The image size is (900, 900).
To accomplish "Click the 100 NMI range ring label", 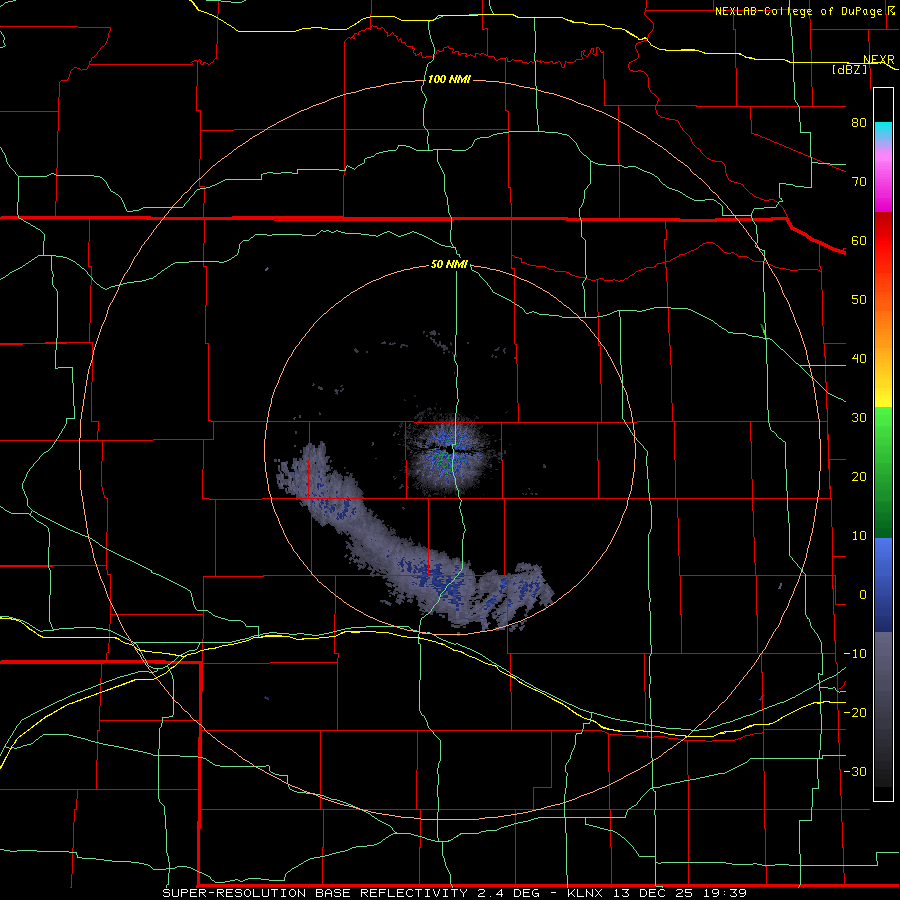I will coord(449,79).
